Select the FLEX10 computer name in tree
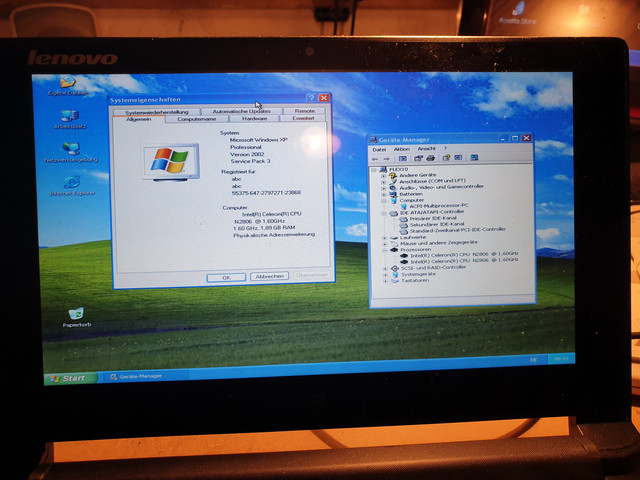This screenshot has width=640, height=480. tap(398, 169)
